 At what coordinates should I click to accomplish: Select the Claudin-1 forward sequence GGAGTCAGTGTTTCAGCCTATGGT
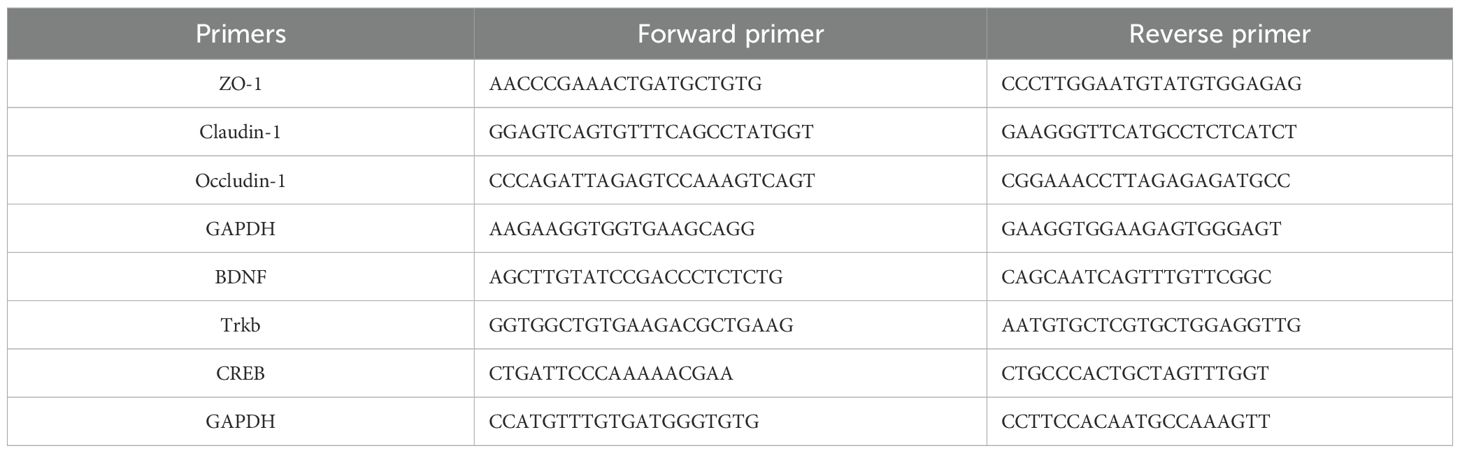pos(652,132)
